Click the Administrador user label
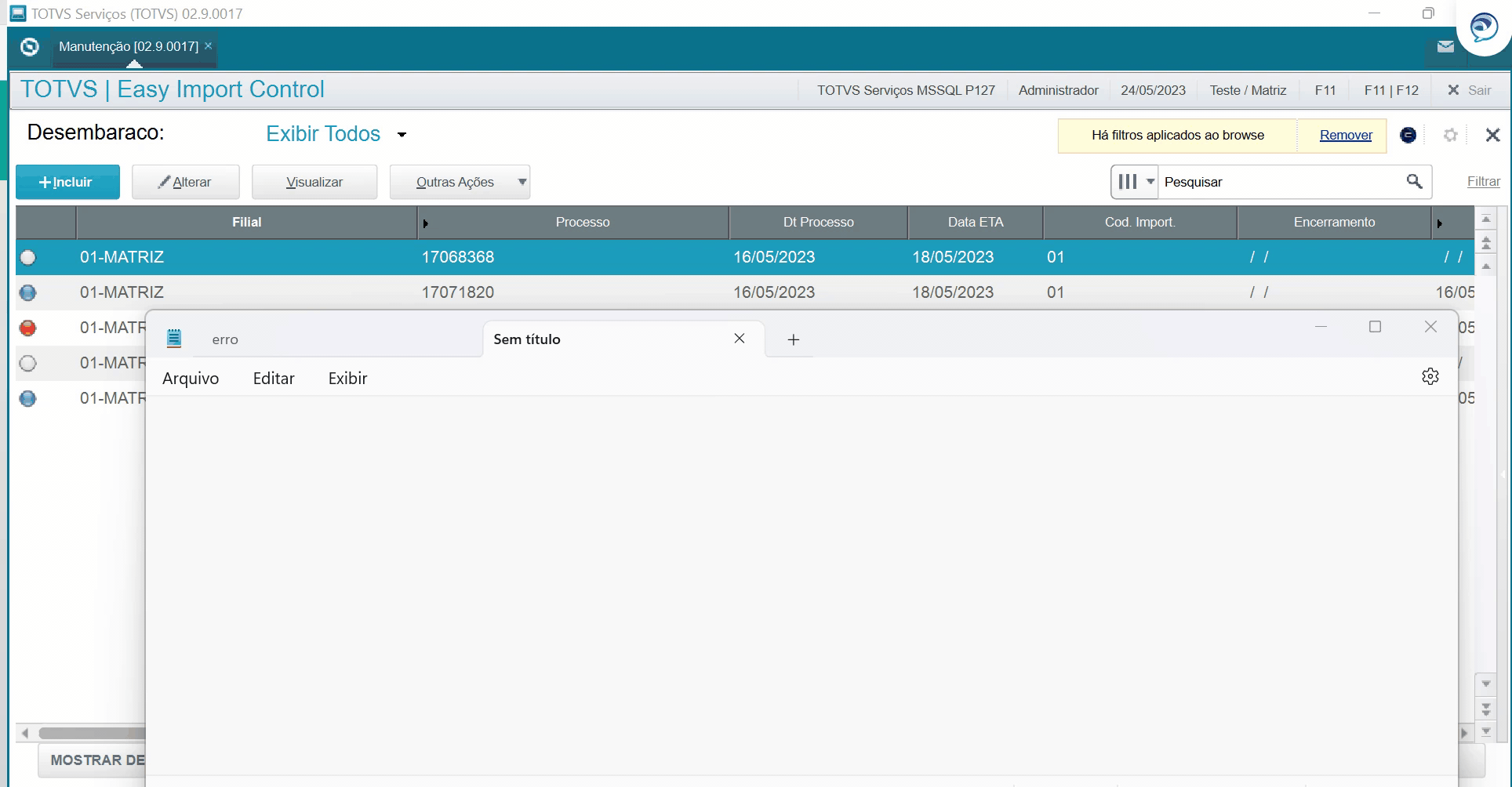The height and width of the screenshot is (787, 1512). (x=1058, y=90)
